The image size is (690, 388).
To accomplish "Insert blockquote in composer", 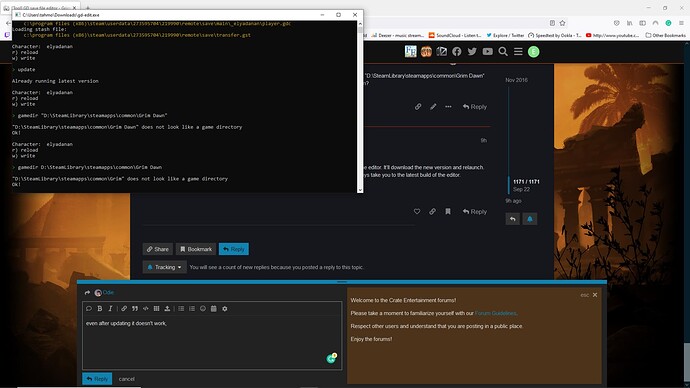I will [x=135, y=309].
